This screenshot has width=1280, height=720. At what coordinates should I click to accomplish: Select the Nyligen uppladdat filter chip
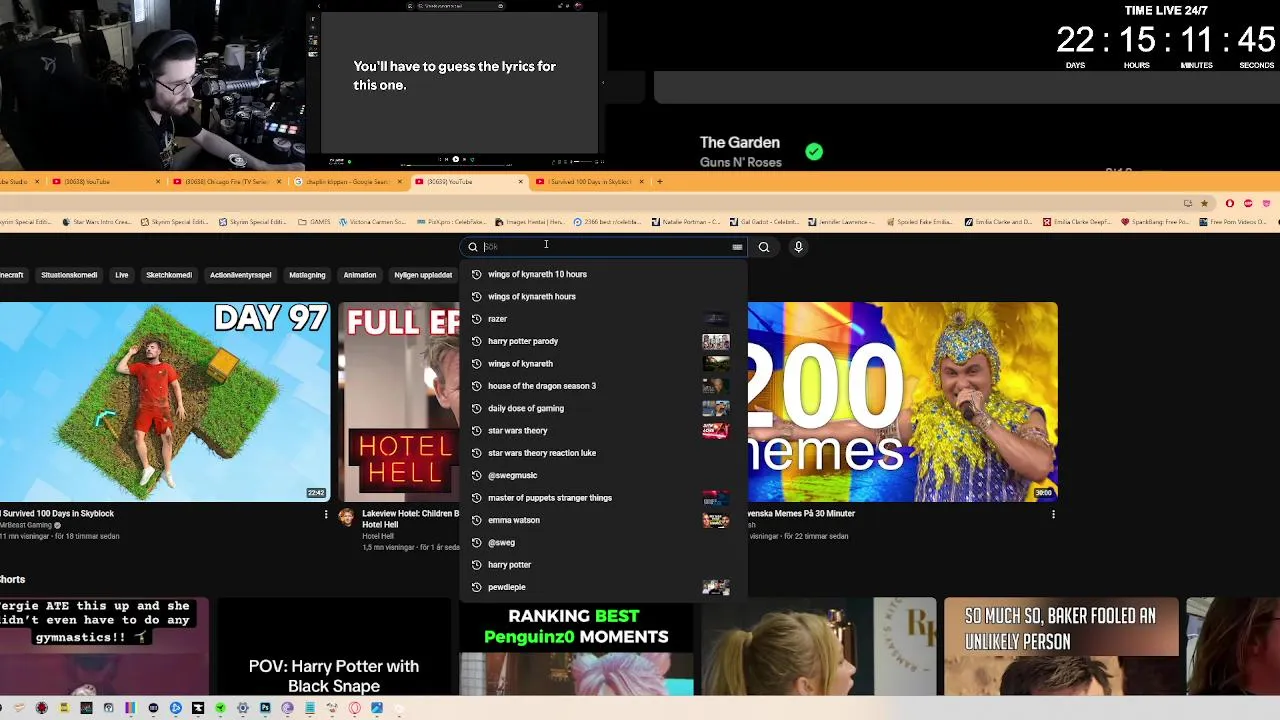(423, 275)
